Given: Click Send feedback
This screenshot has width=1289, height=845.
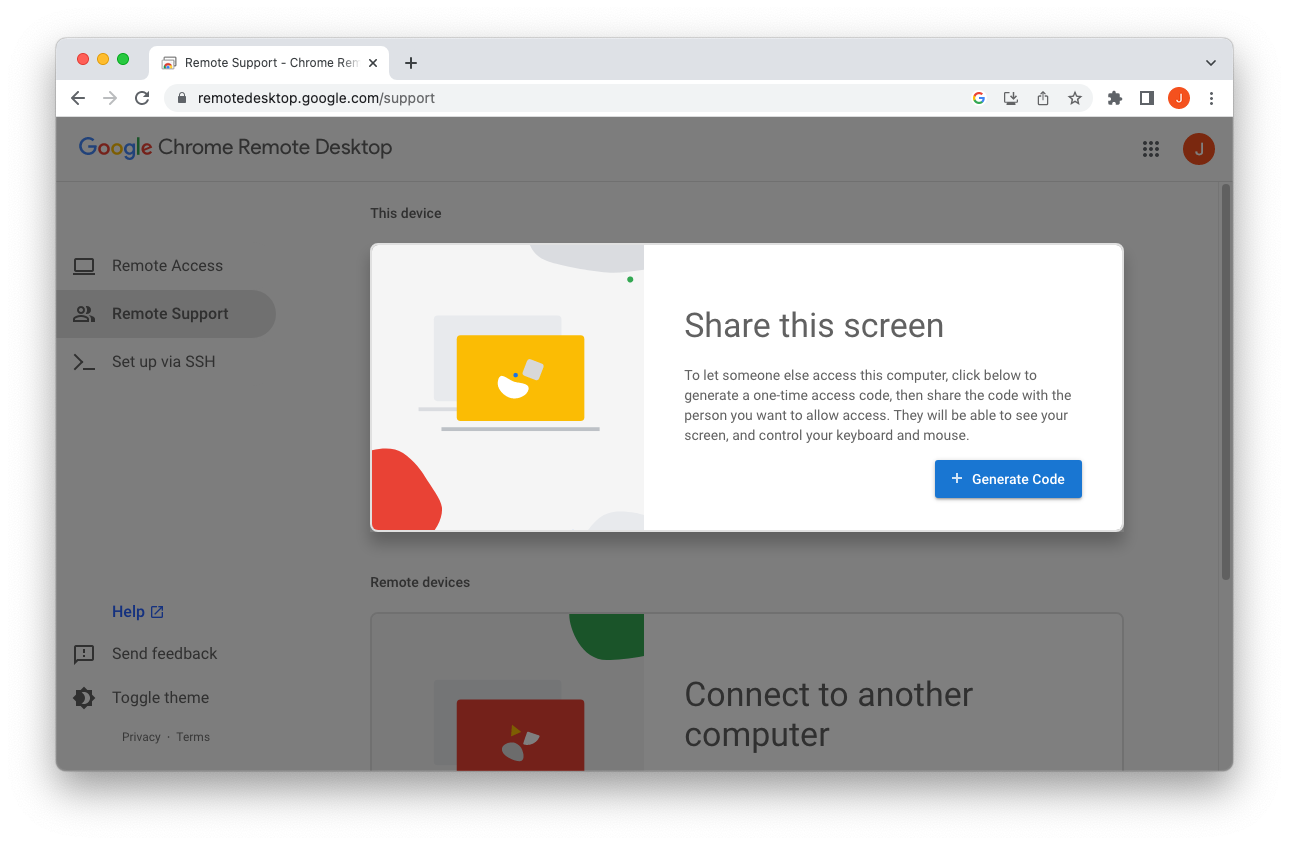Looking at the screenshot, I should pos(164,654).
